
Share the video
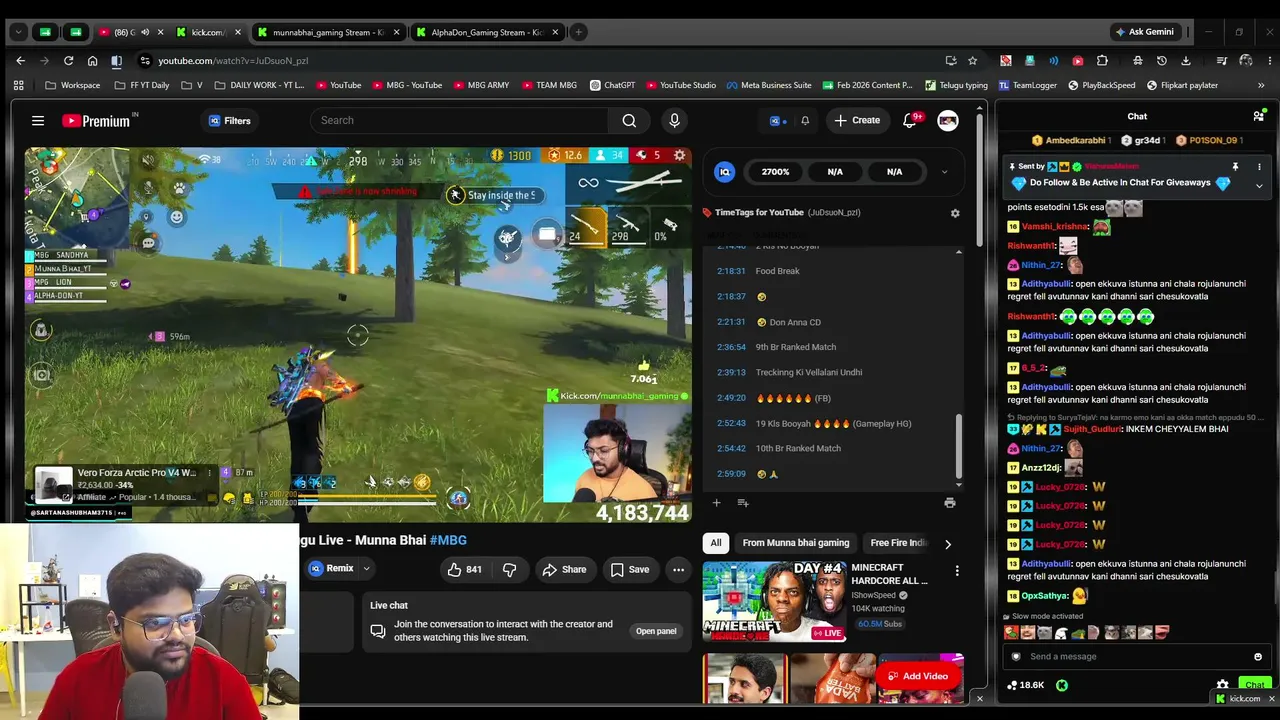pyautogui.click(x=564, y=570)
